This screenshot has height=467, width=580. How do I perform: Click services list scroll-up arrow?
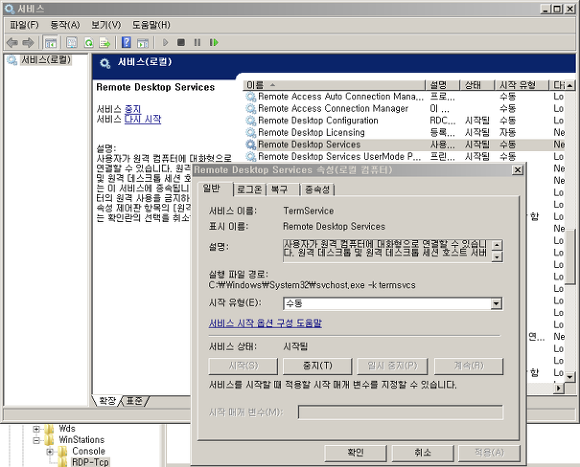[570, 85]
